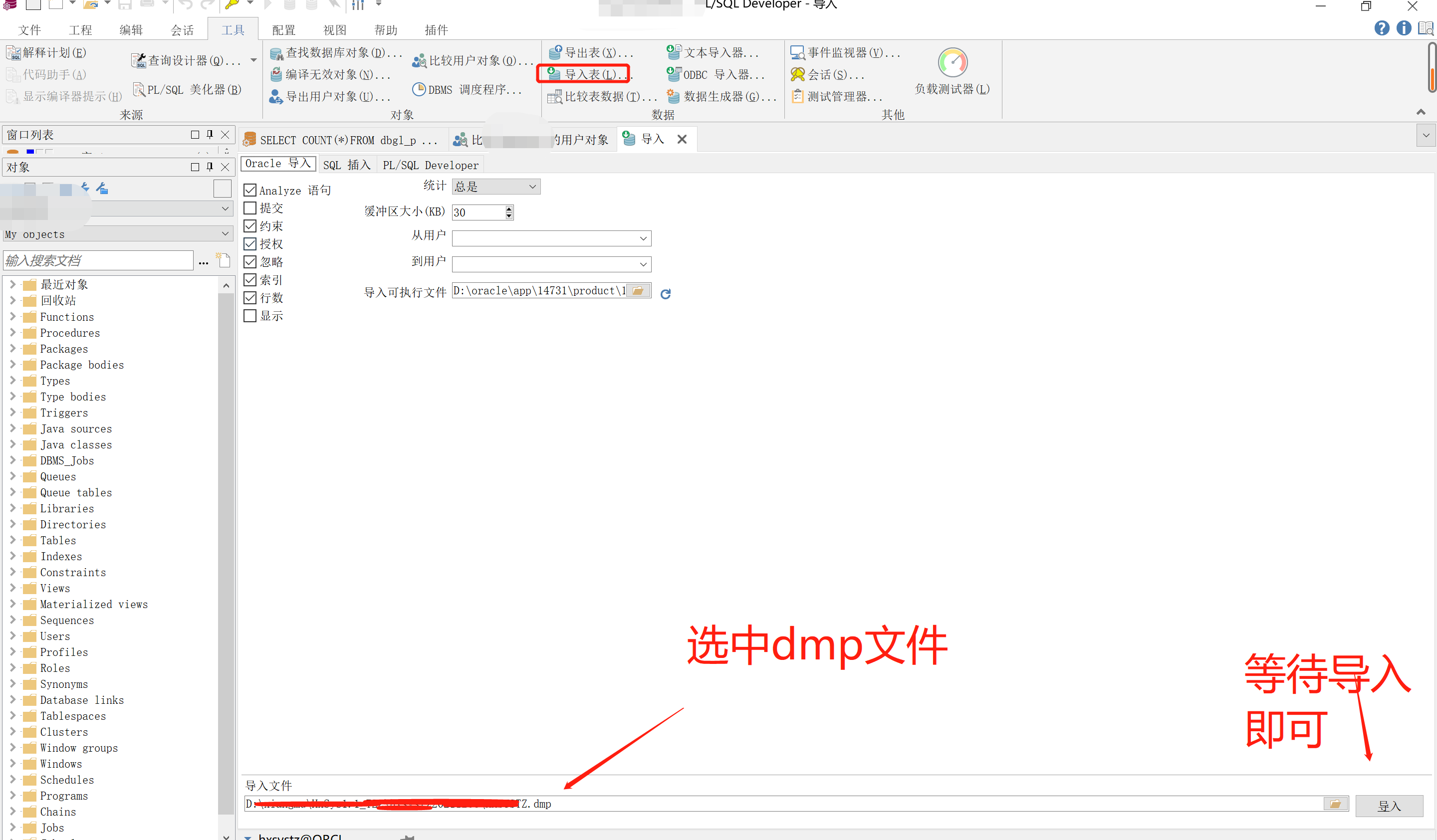Uncheck the 忽略 ignore checkbox
The image size is (1437, 840).
(x=250, y=262)
